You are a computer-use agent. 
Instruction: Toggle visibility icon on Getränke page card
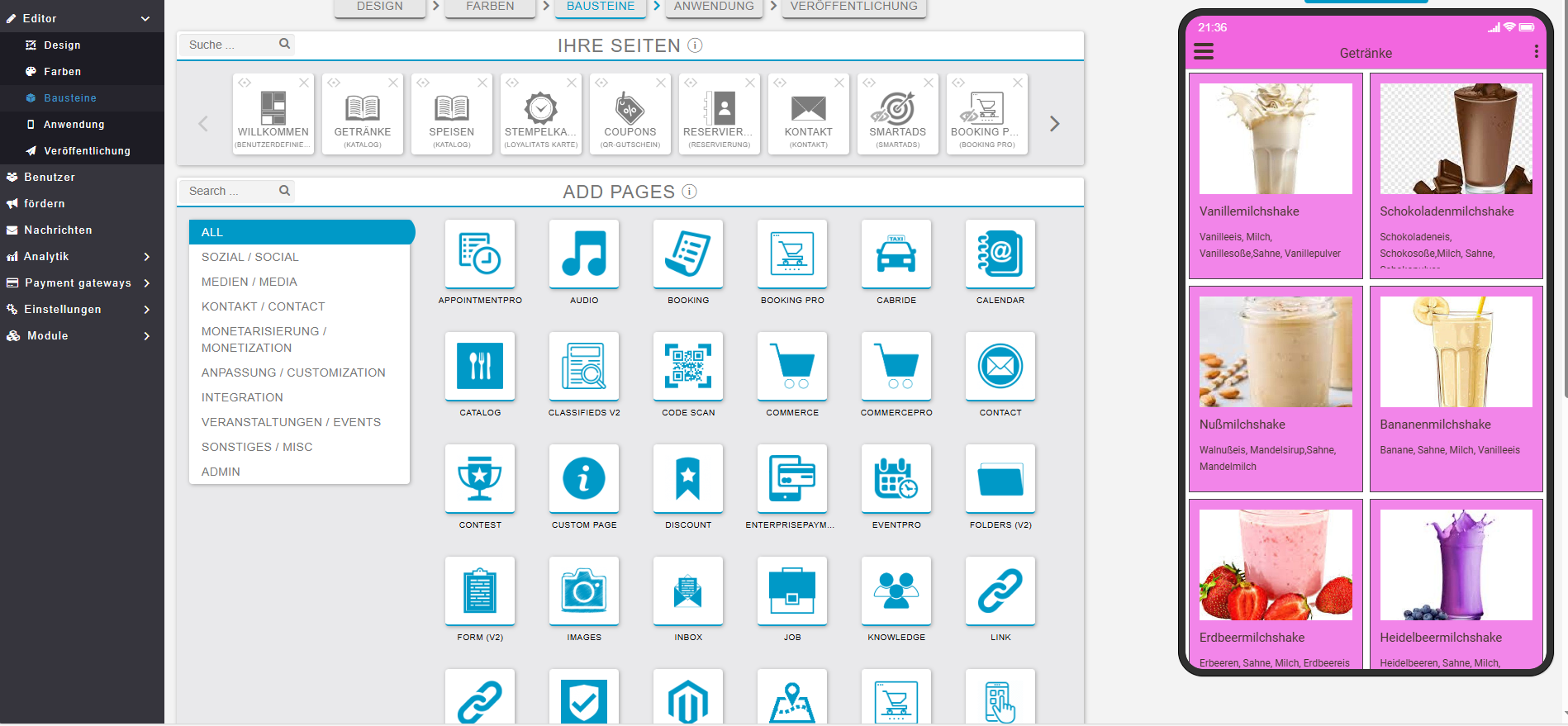[x=334, y=83]
